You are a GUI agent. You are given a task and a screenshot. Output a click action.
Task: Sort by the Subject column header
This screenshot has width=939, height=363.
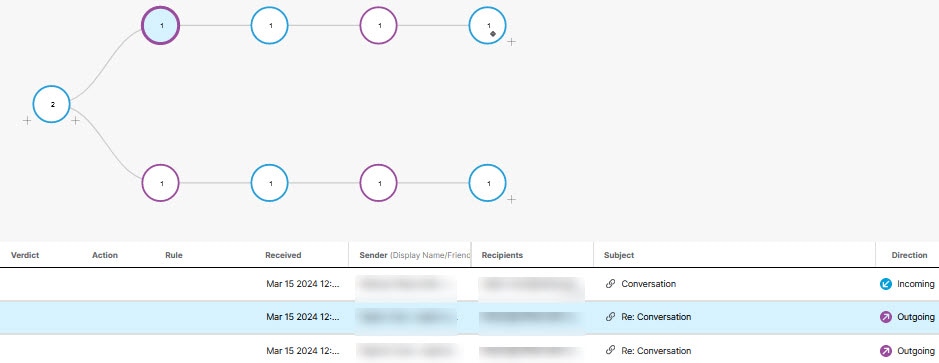point(619,255)
